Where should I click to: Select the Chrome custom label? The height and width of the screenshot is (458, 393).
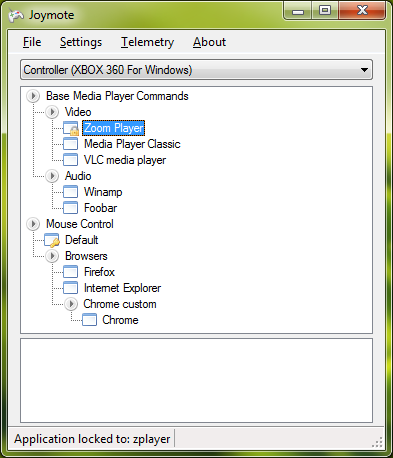coord(120,304)
